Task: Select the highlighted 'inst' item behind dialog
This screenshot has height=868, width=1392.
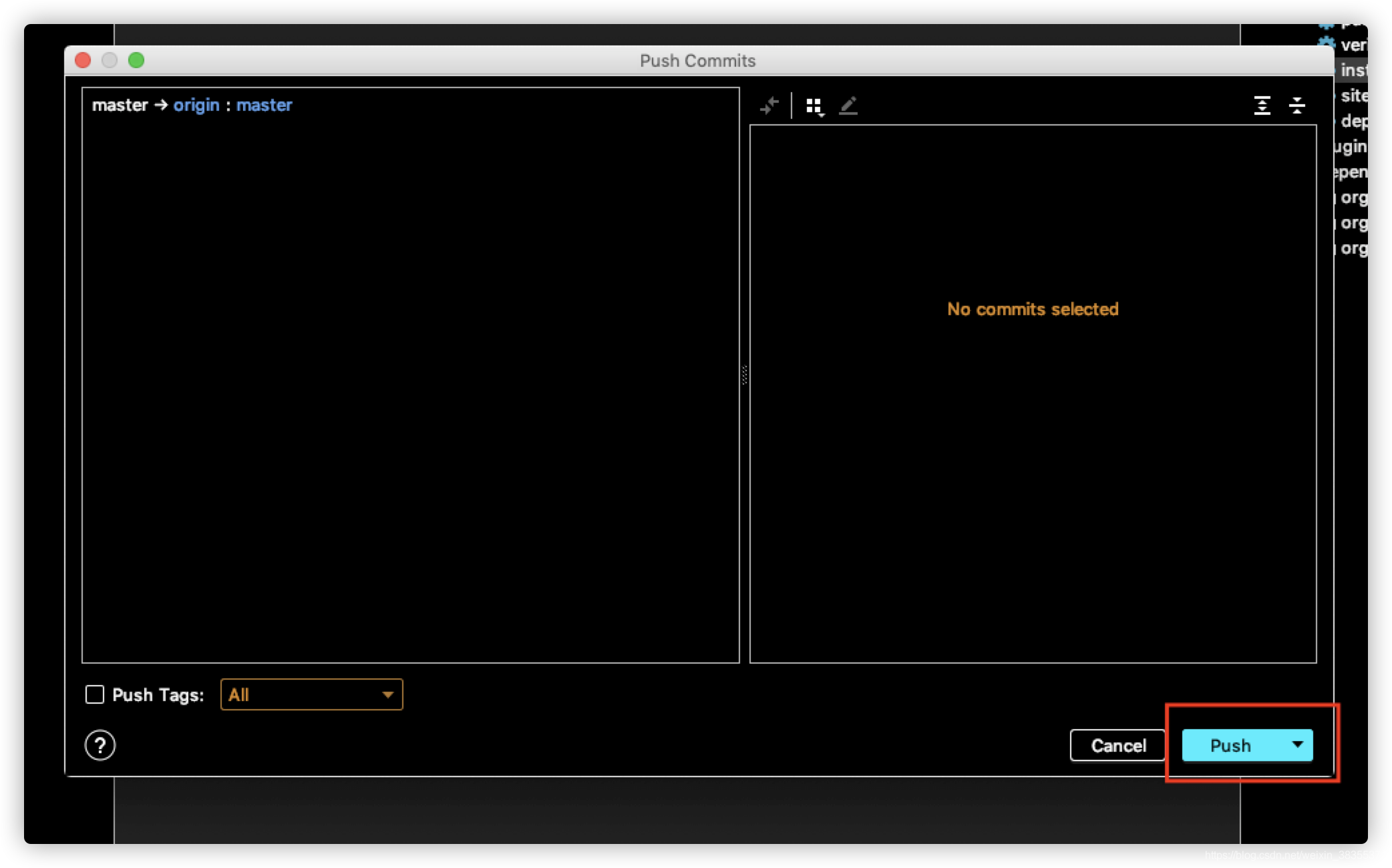Action: (1353, 70)
